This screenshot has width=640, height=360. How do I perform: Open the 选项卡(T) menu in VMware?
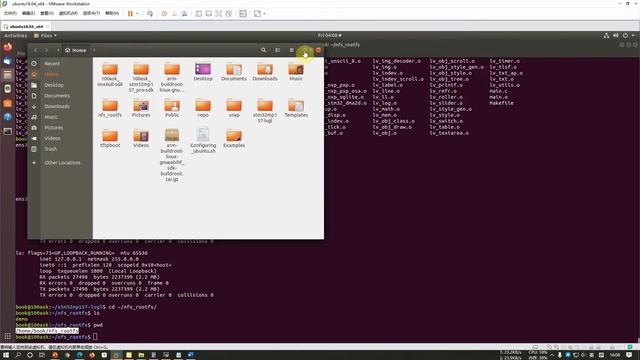(91, 13)
